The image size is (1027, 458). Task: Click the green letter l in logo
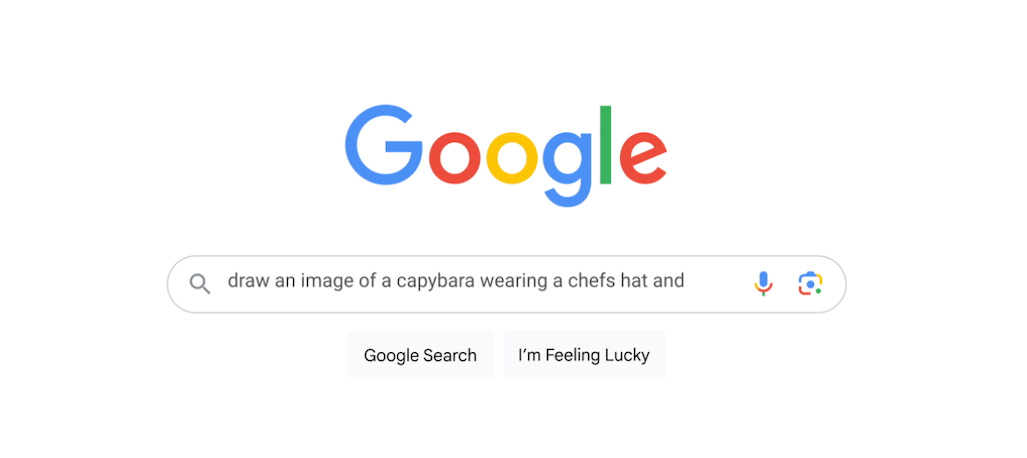pyautogui.click(x=605, y=144)
